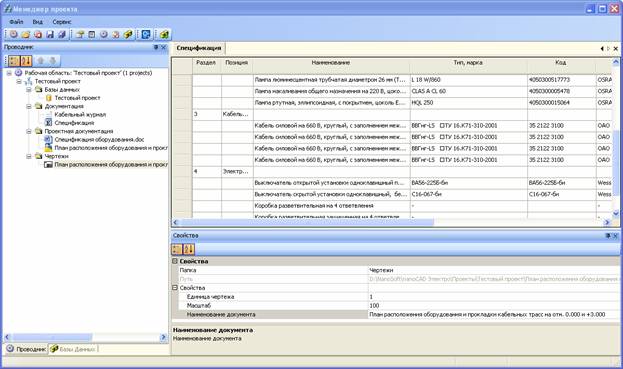Click the blue highlighted icon in the main toolbar
This screenshot has width=623, height=369.
point(146,35)
